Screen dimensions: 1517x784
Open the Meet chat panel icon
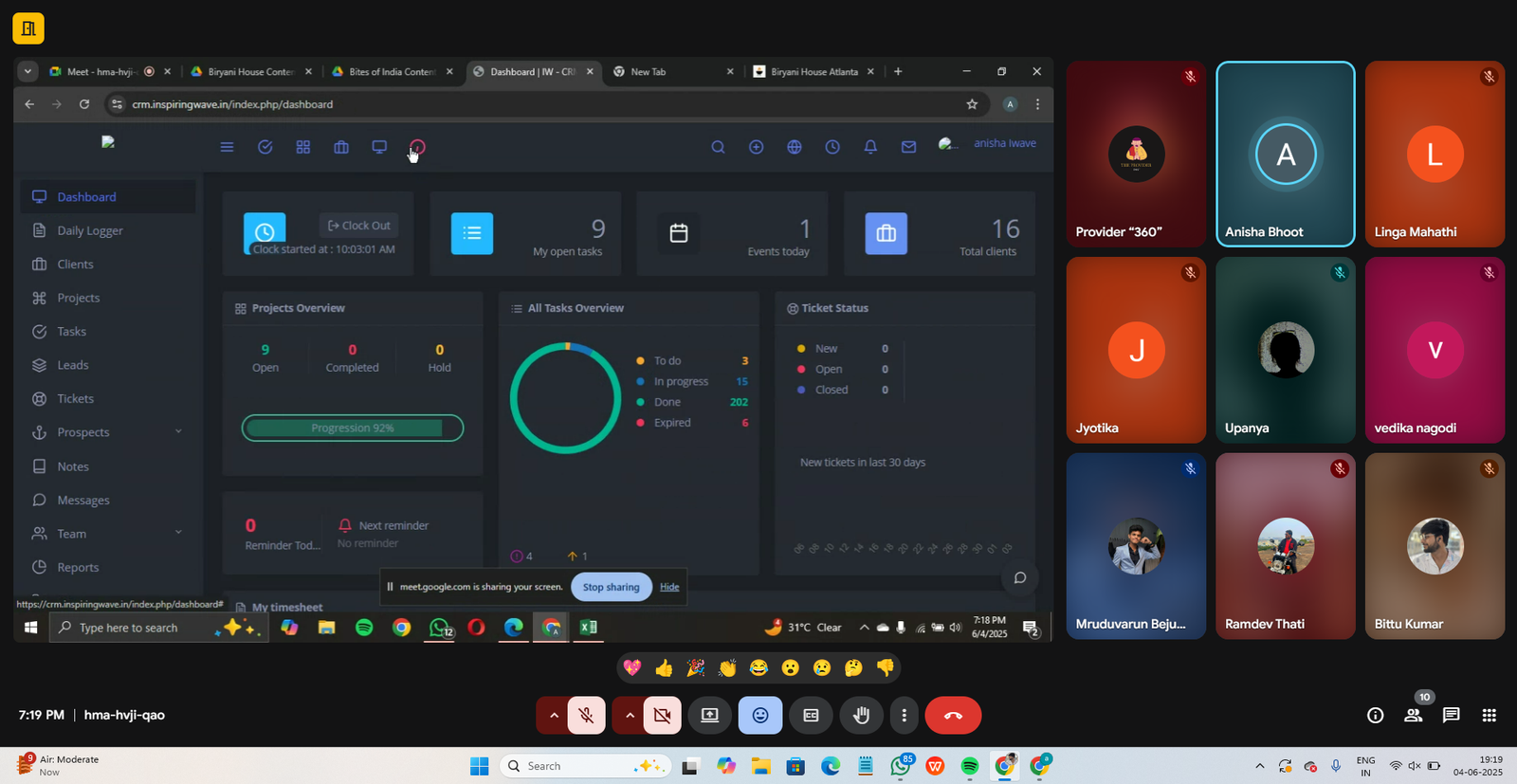[1451, 716]
